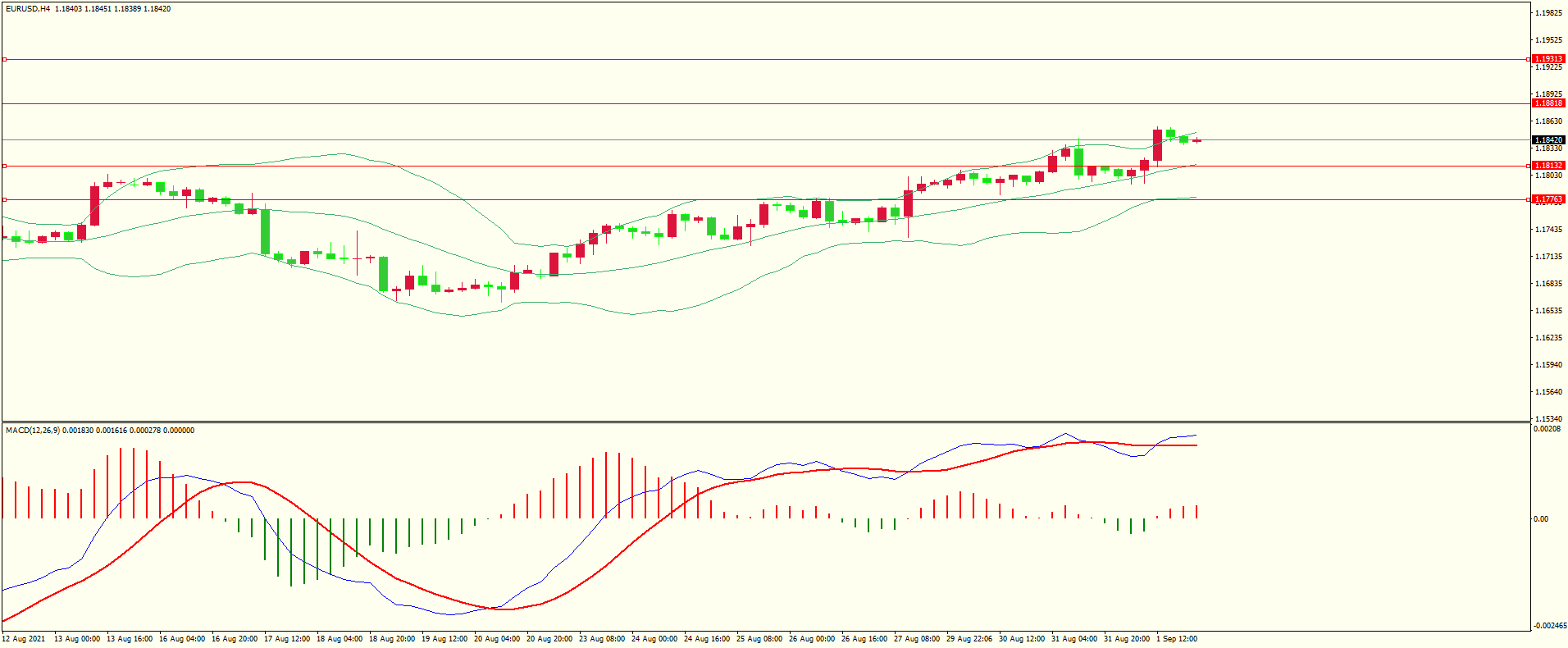Click left anchor handle of 1.17763 line

[x=4, y=199]
